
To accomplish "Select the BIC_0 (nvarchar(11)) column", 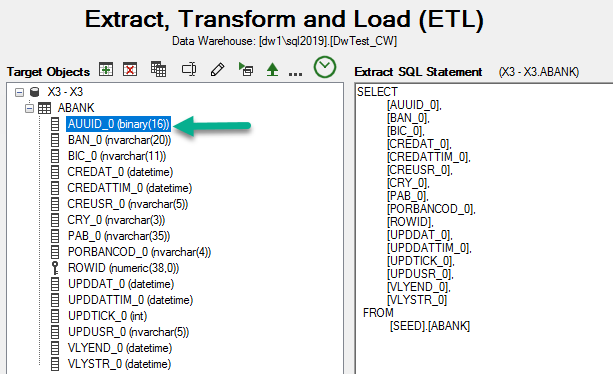I will click(117, 156).
